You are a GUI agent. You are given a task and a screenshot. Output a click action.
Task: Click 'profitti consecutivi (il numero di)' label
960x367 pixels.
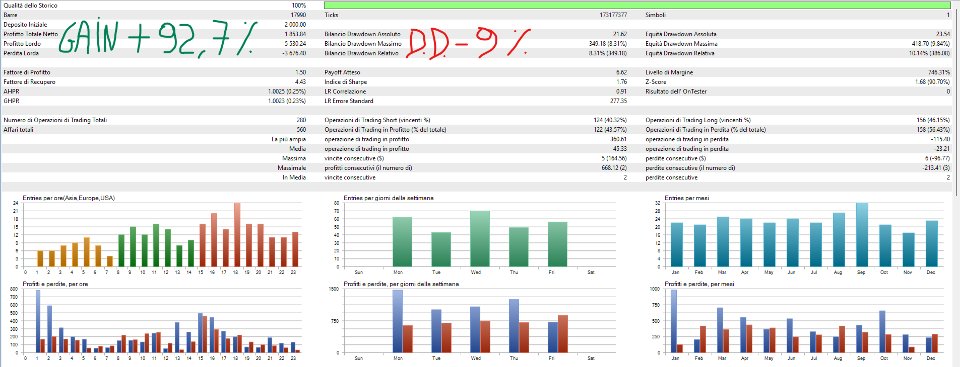(367, 168)
